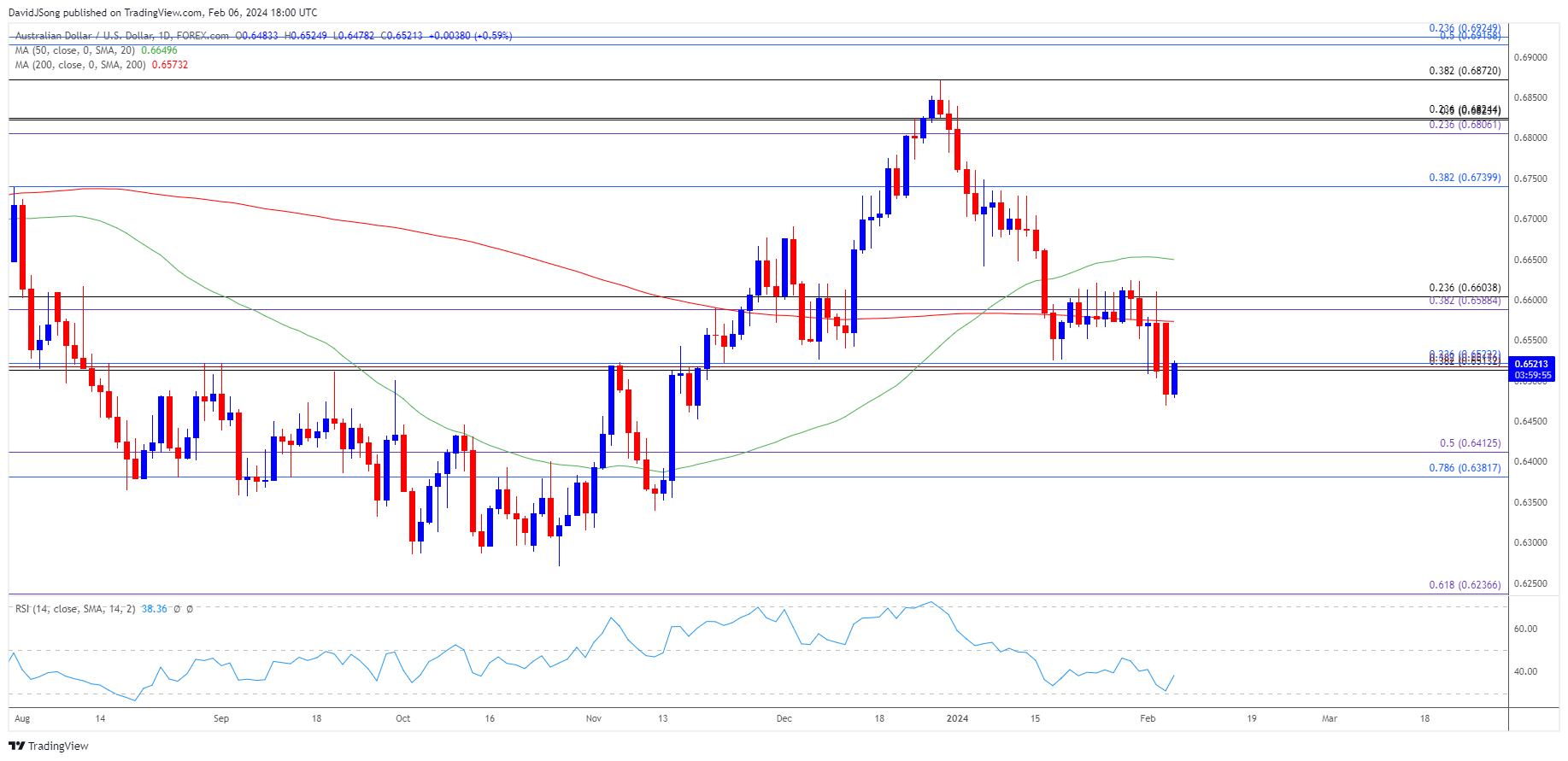Click the Dec label on time axis

click(784, 718)
